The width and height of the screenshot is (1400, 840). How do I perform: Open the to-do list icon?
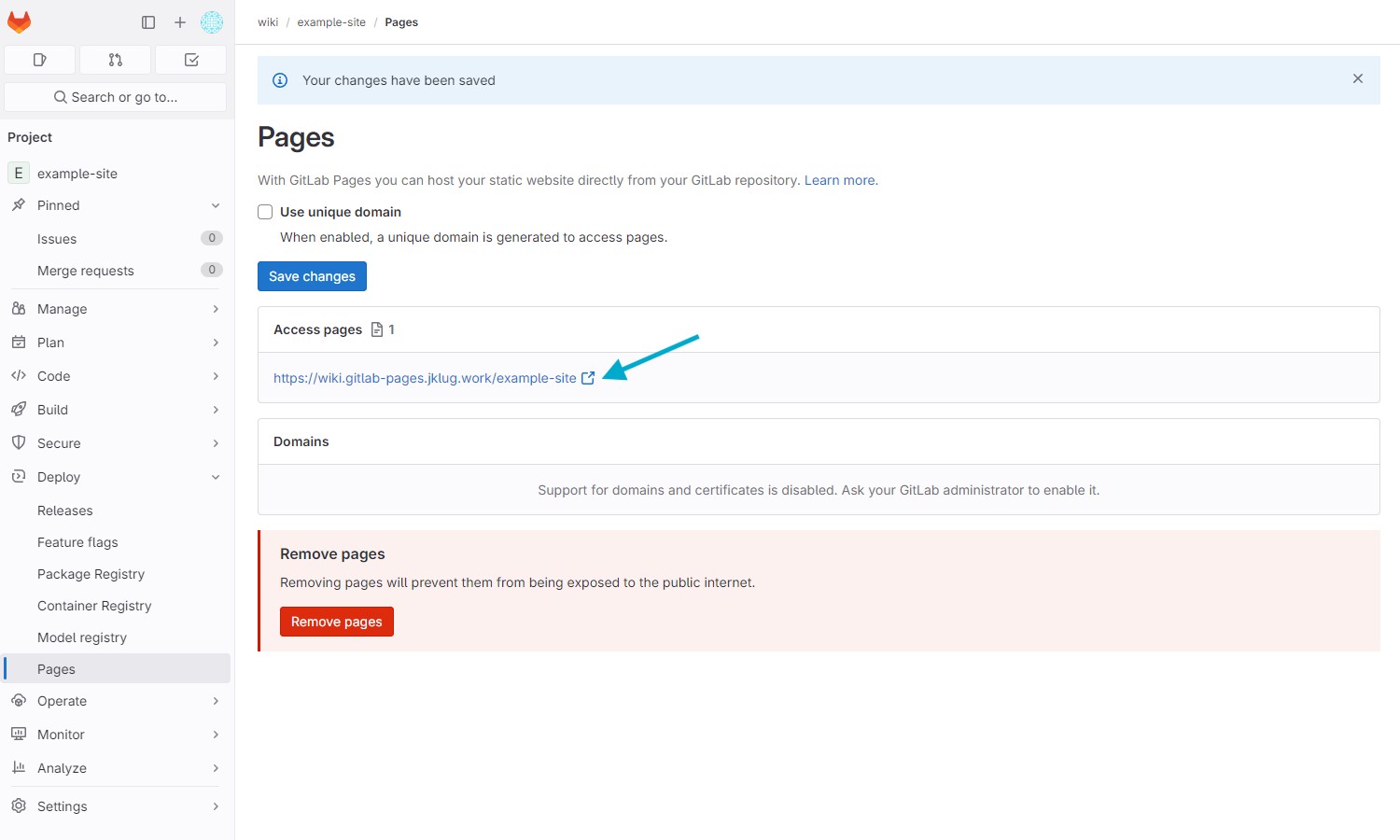191,60
